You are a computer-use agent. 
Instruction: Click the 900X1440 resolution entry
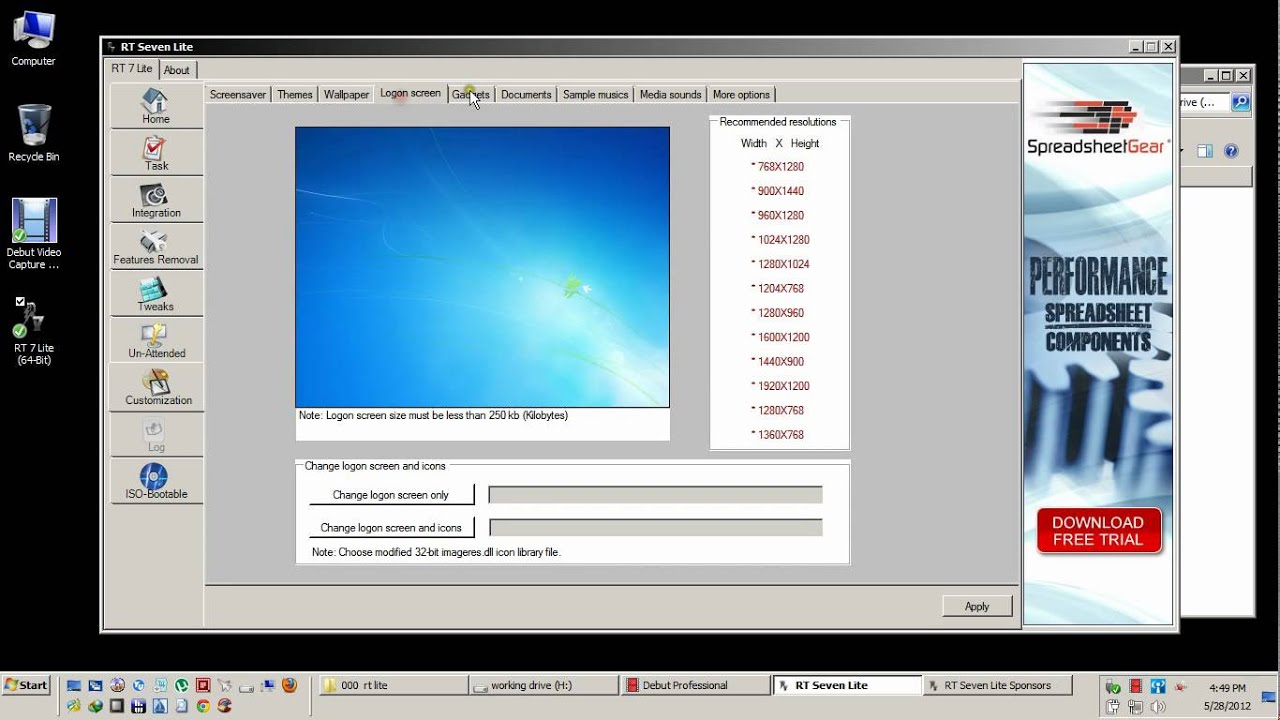[778, 191]
